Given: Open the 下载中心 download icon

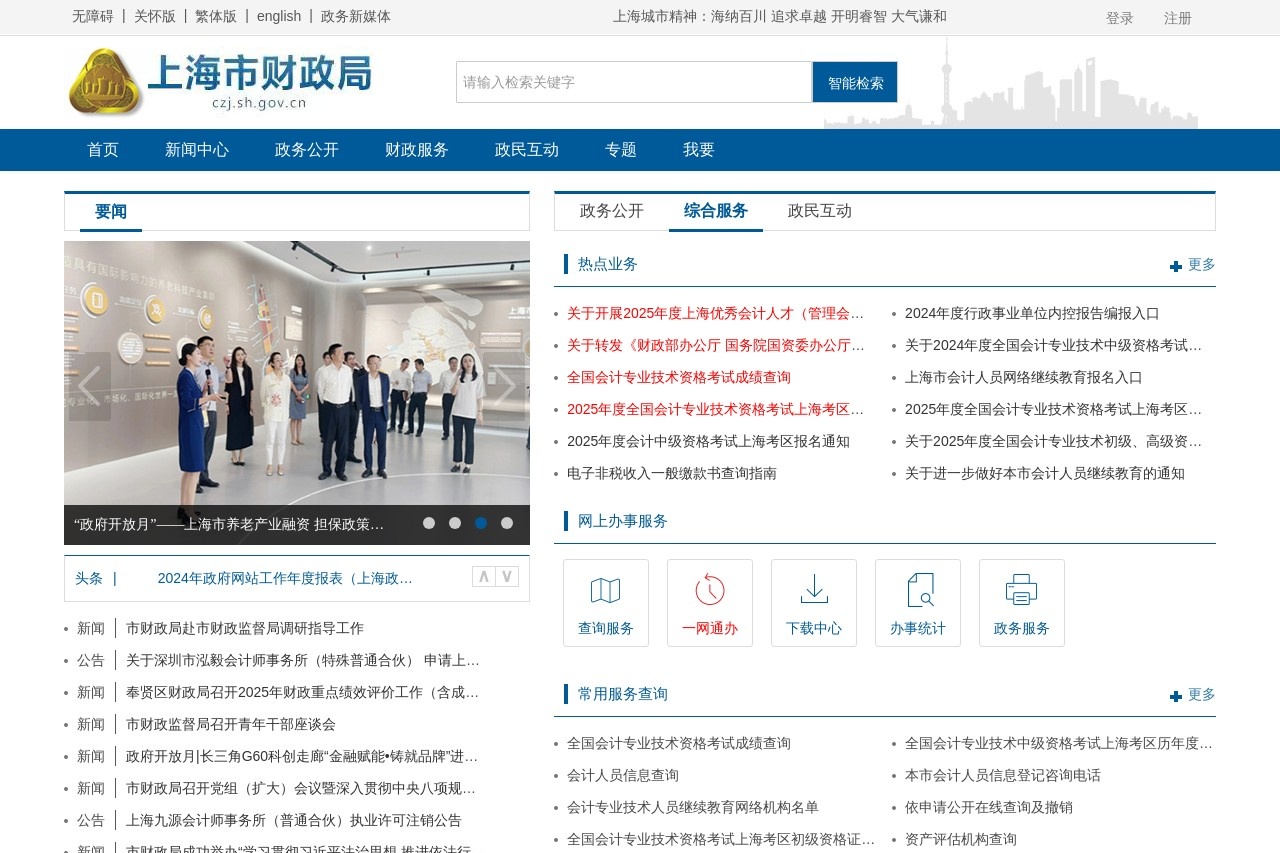Looking at the screenshot, I should [813, 591].
